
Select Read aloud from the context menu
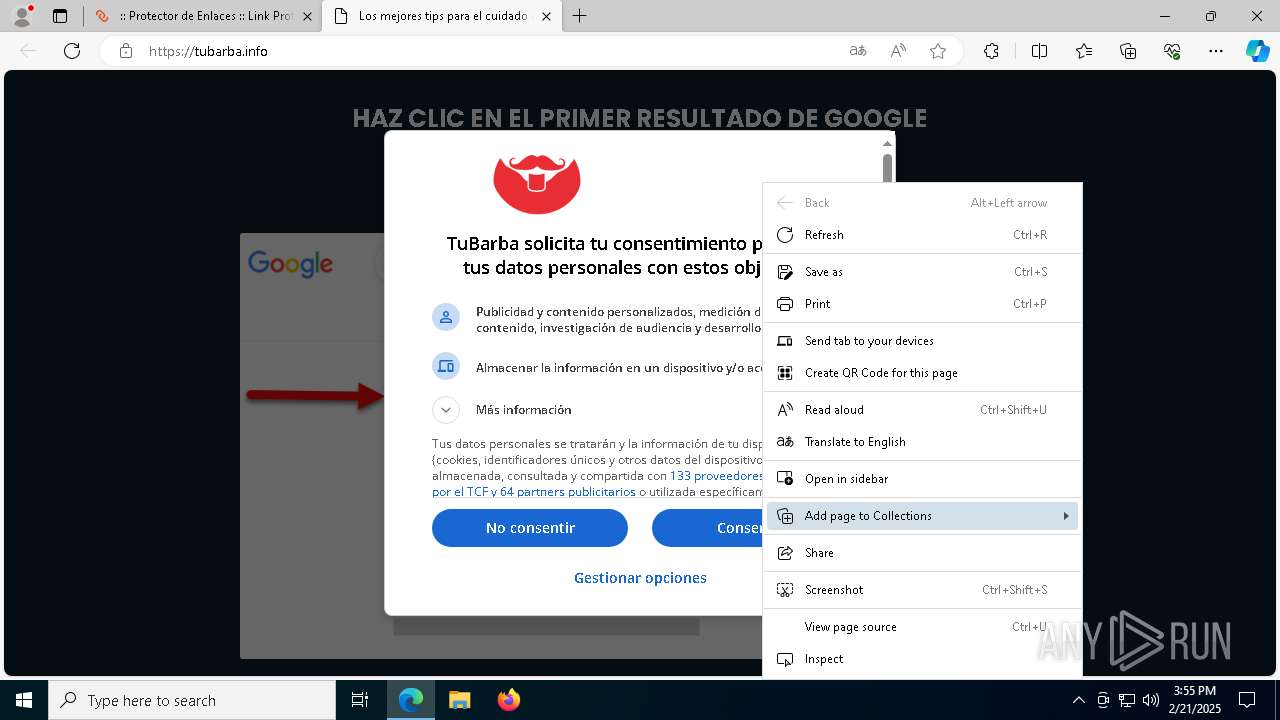click(x=922, y=410)
